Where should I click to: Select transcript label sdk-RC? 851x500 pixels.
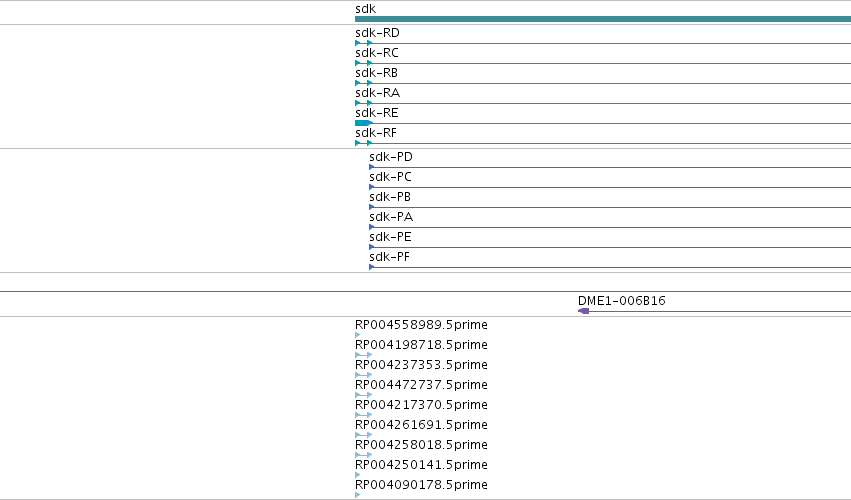tap(377, 53)
